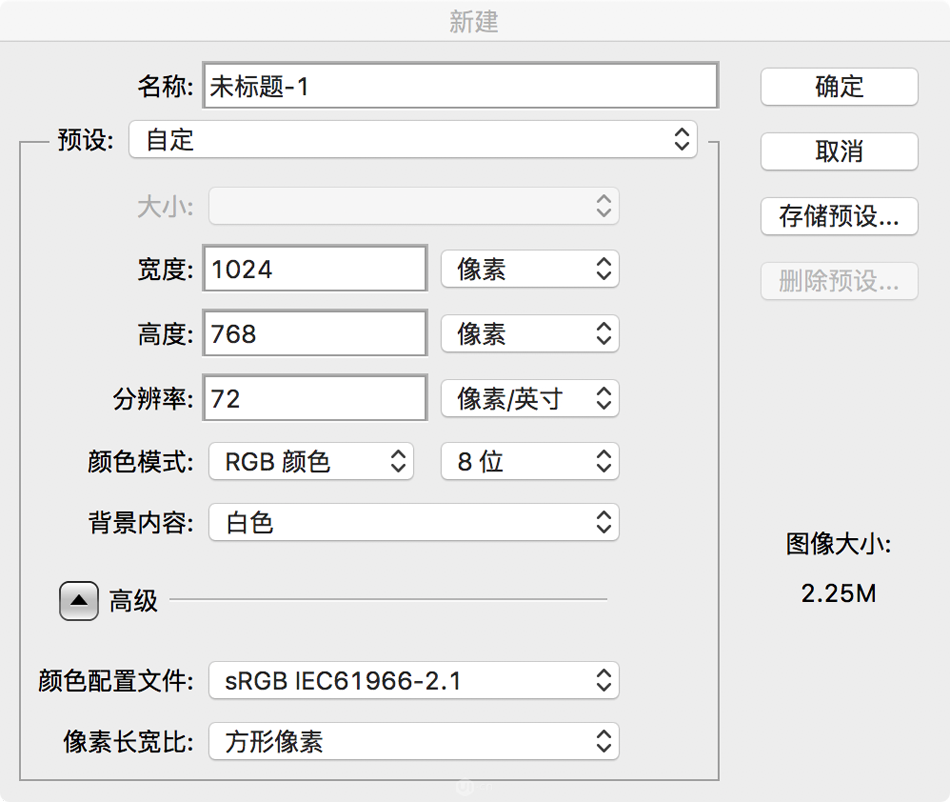This screenshot has height=802, width=950.
Task: Click the 图像大小 value 2.25M
Action: point(839,594)
